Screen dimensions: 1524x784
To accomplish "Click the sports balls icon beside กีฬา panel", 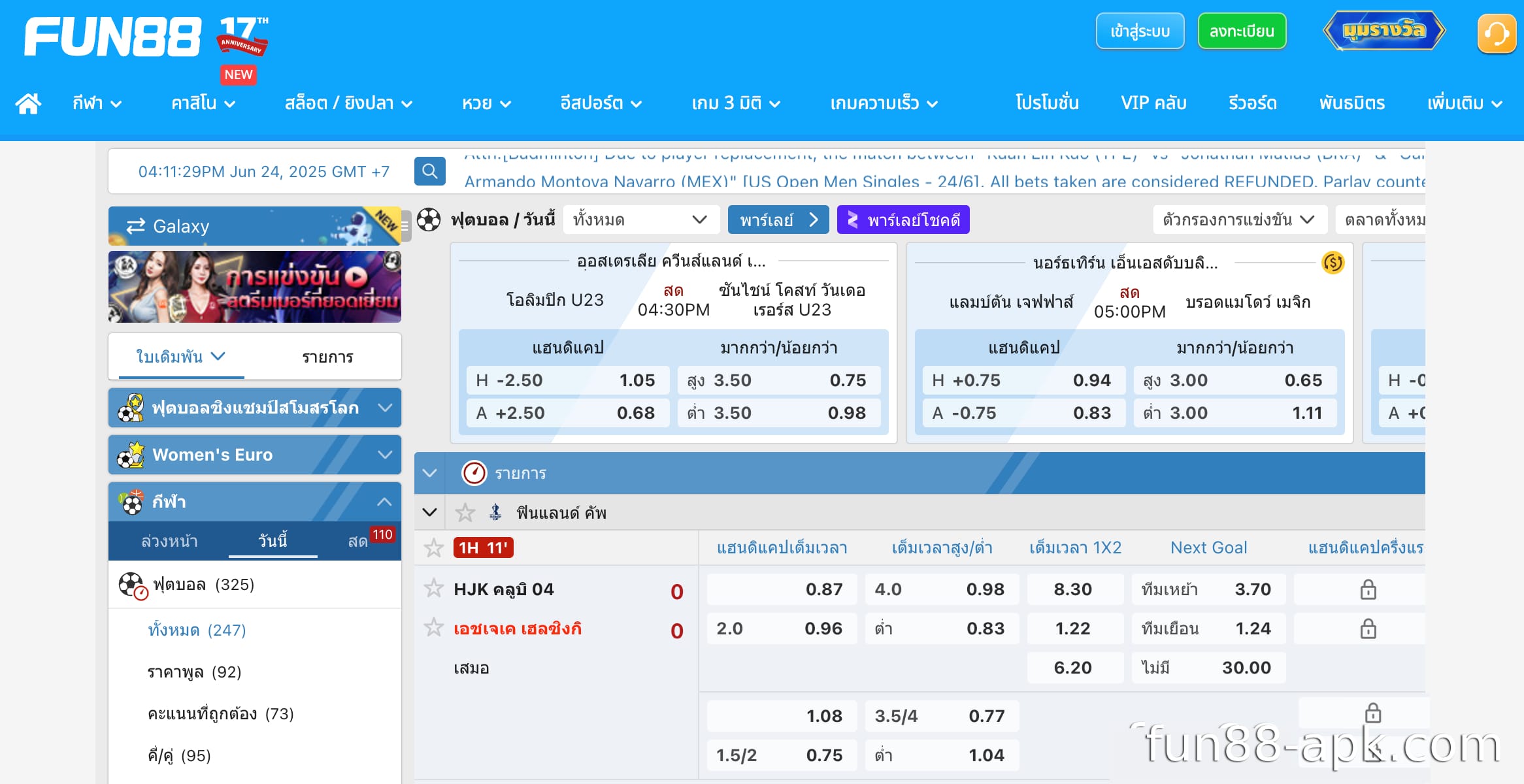I will click(131, 502).
